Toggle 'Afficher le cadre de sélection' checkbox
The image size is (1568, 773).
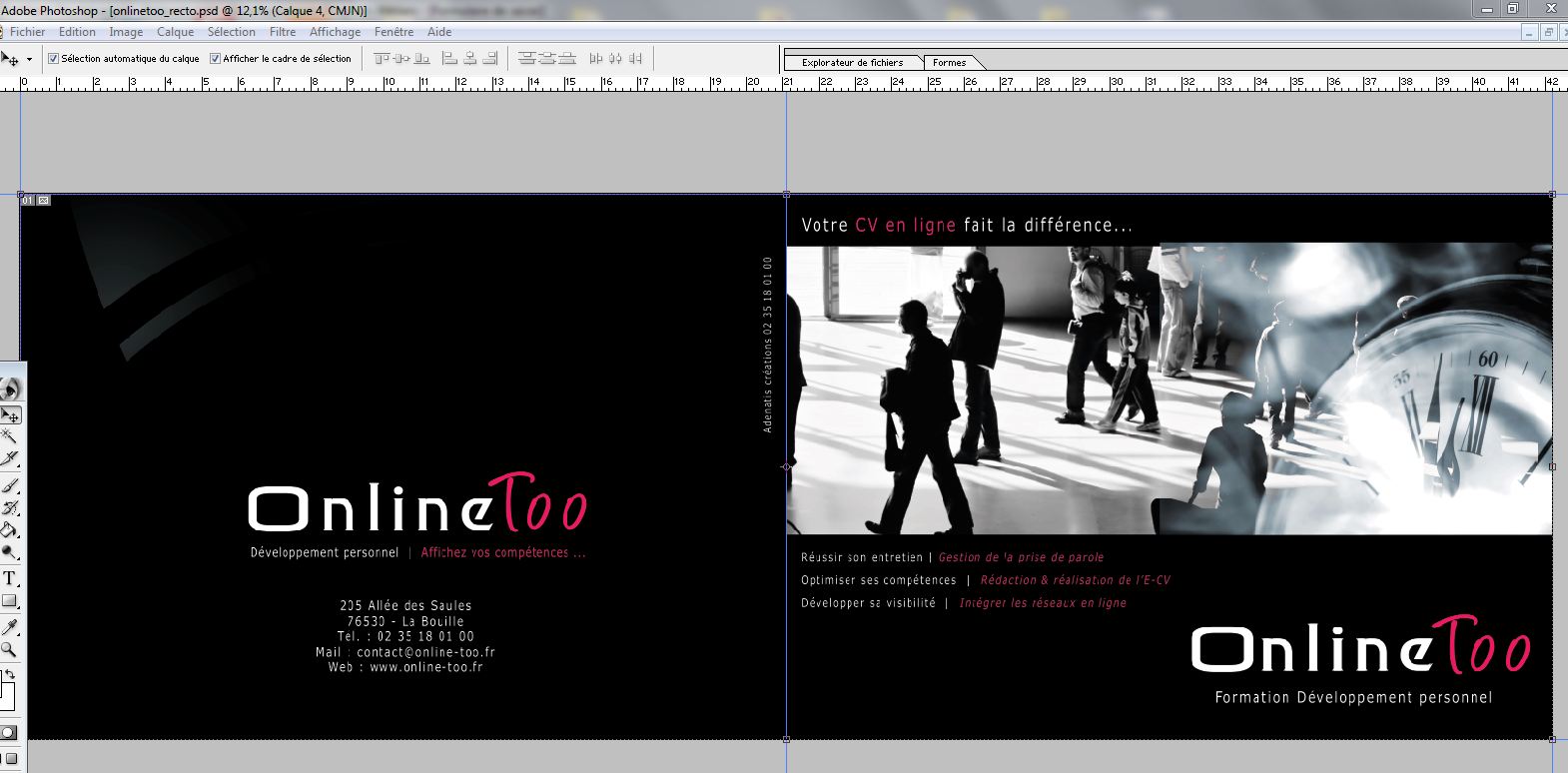tap(215, 59)
